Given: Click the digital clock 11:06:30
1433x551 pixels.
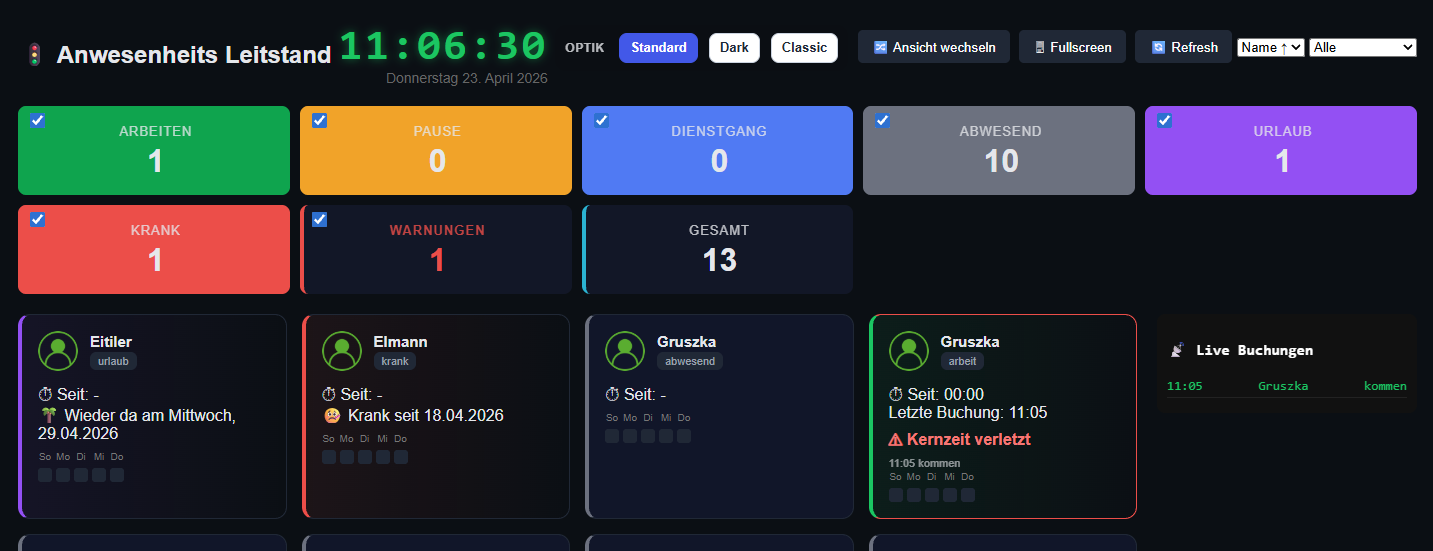Looking at the screenshot, I should click(443, 47).
